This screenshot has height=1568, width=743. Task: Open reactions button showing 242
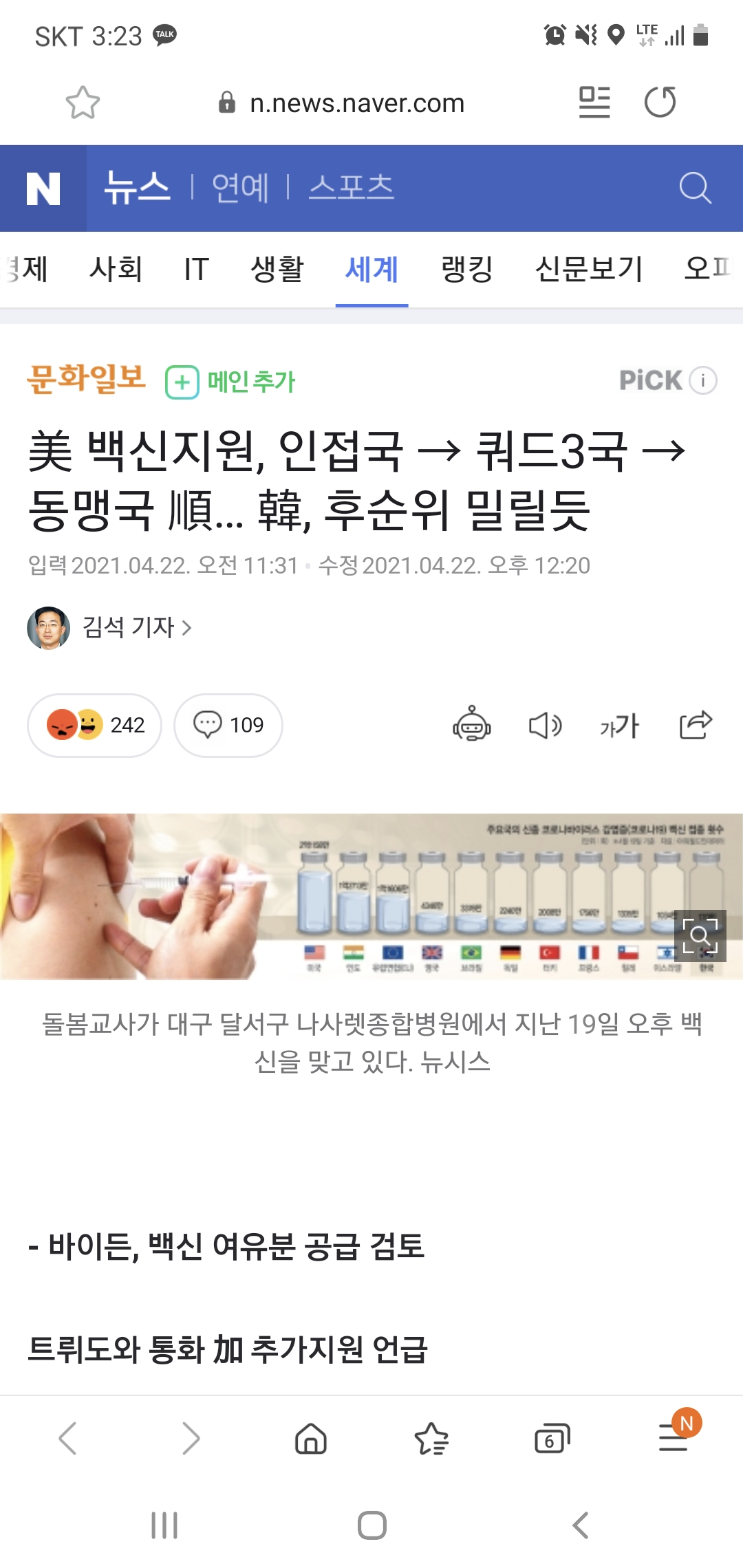pos(95,725)
